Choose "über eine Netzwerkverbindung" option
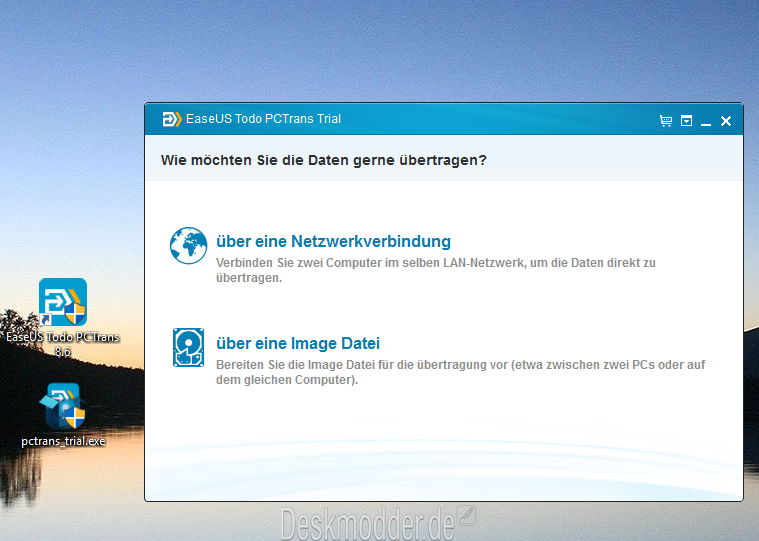759x541 pixels. click(333, 241)
